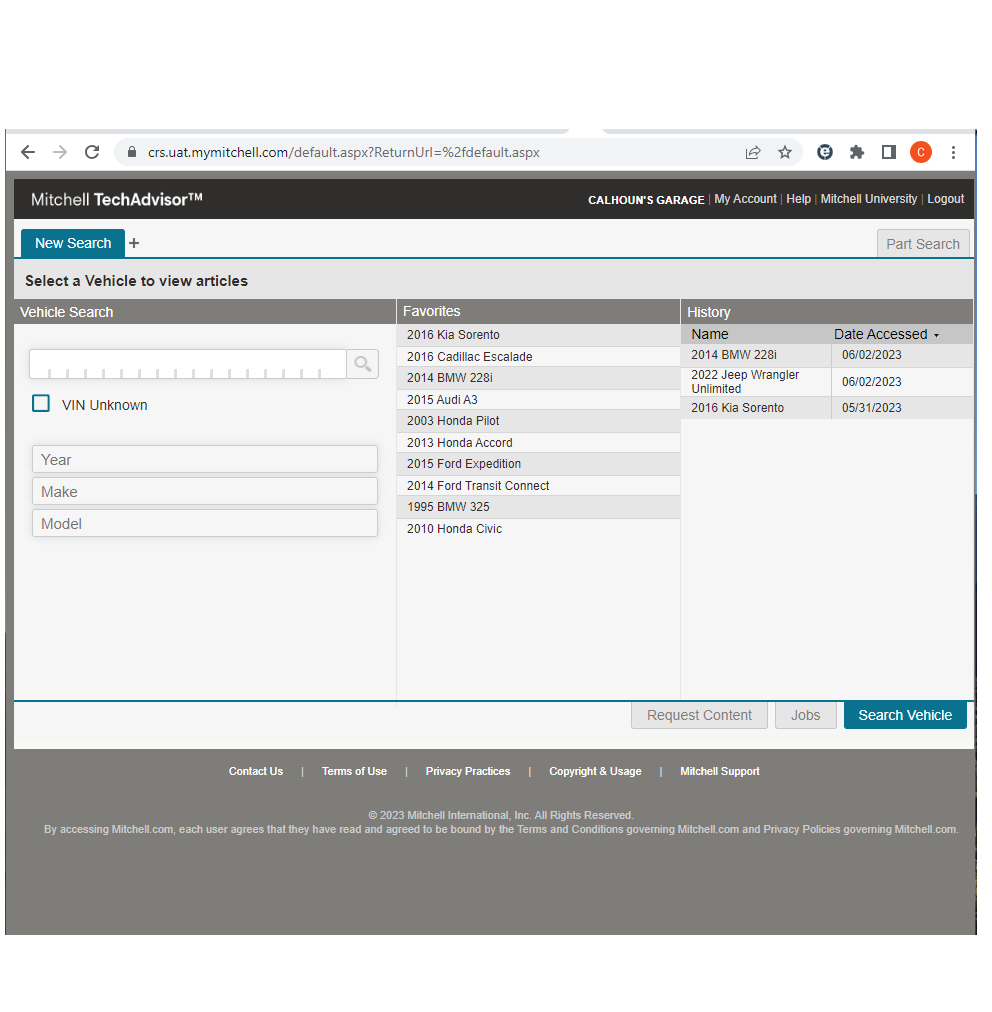Click the Search Vehicle button
This screenshot has height=1012, width=992.
(x=905, y=715)
